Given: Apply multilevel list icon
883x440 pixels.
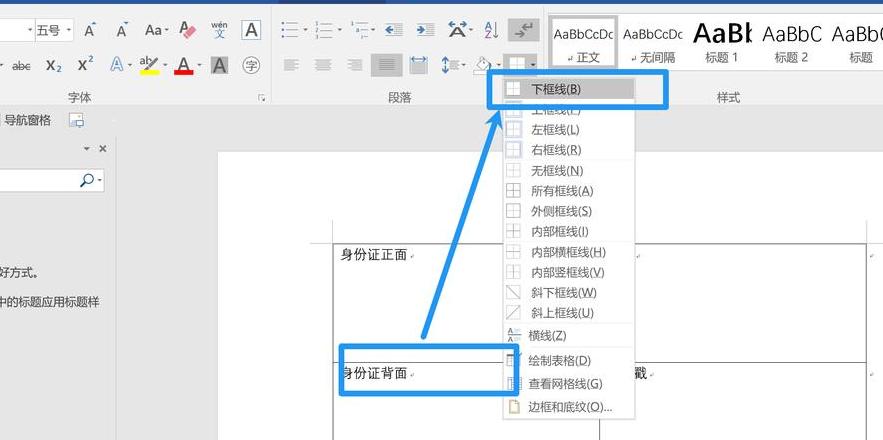Looking at the screenshot, I should 359,30.
